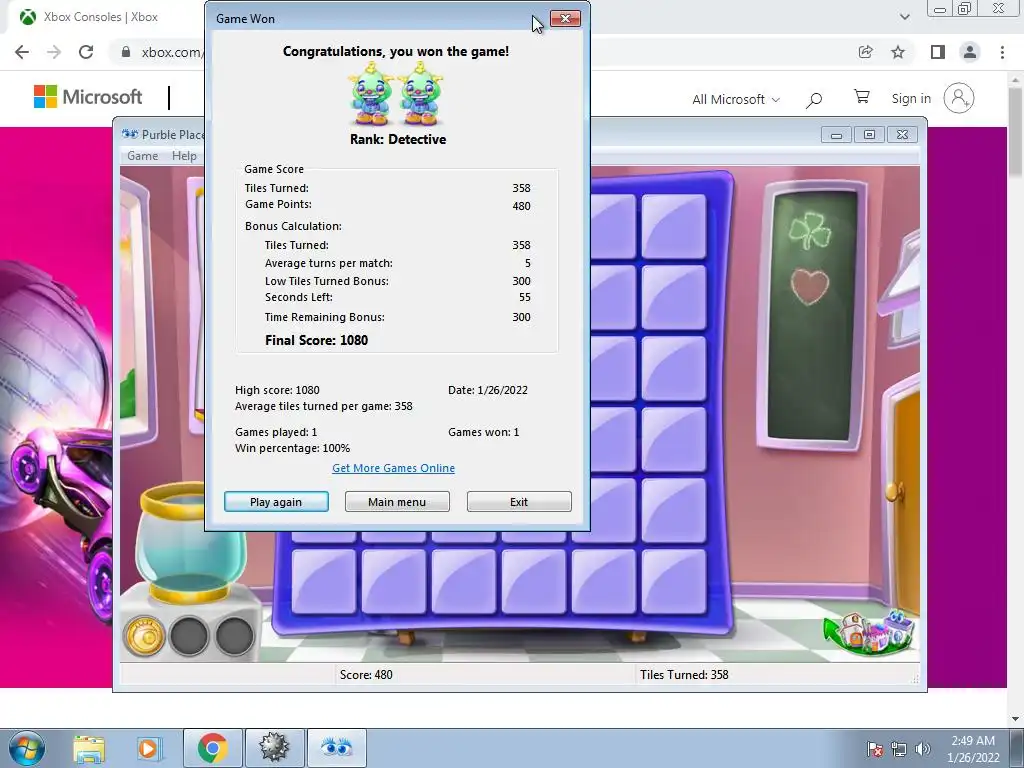Click the High score: 1080 text

pyautogui.click(x=277, y=390)
